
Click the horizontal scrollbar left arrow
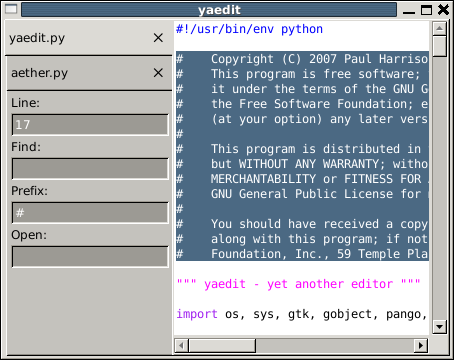coord(182,345)
